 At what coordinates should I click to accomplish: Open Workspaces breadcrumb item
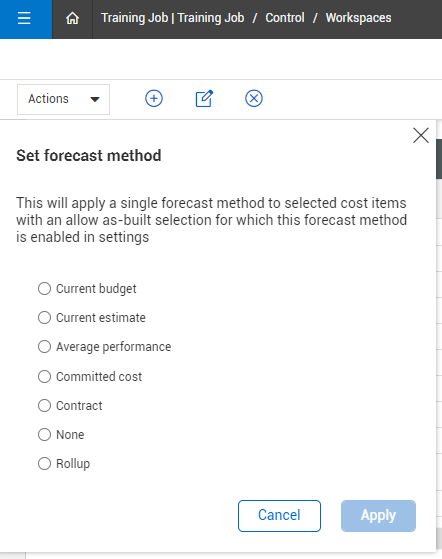coord(358,18)
